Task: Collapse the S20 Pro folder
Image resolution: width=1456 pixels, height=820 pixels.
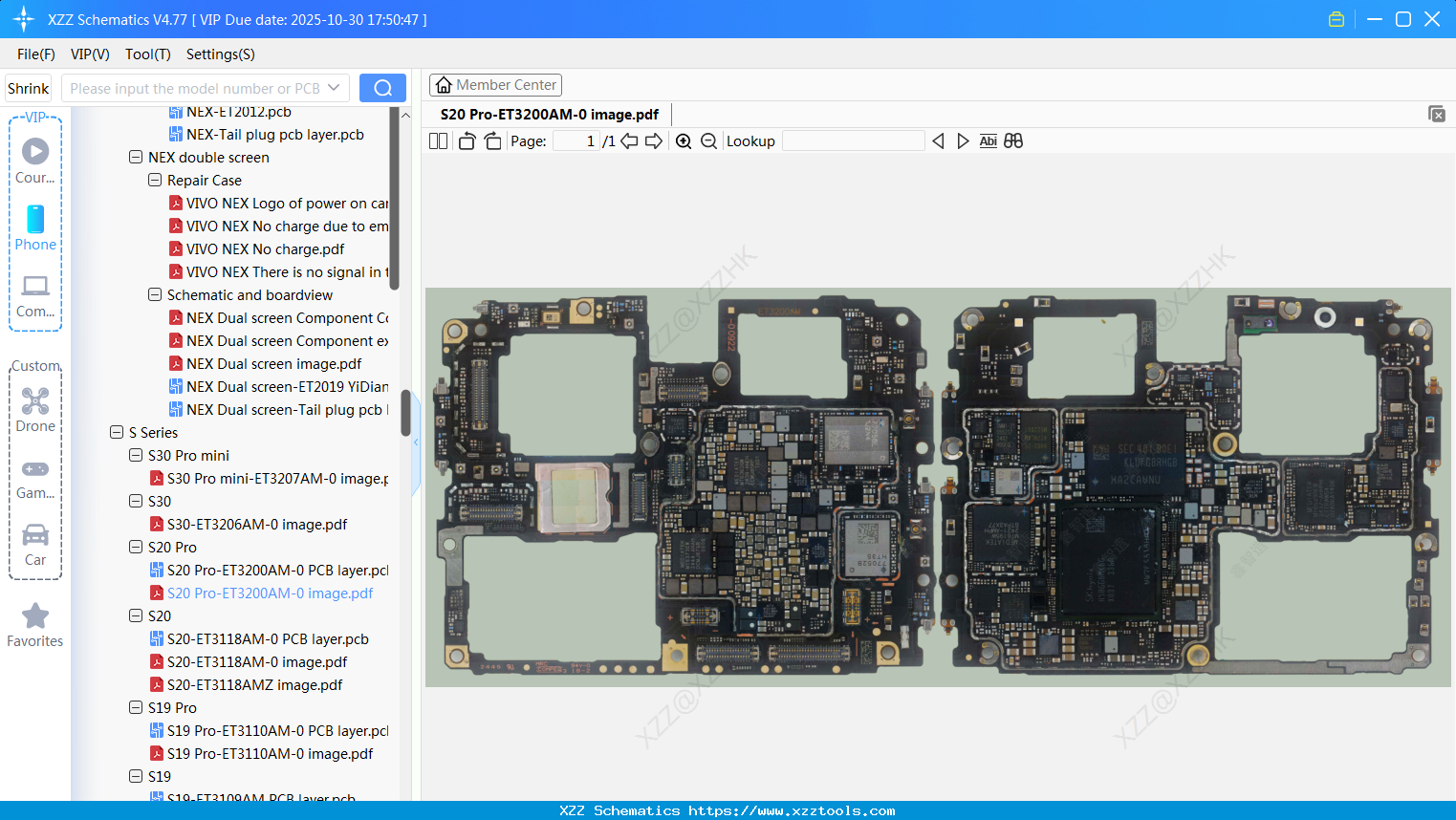Action: 136,548
